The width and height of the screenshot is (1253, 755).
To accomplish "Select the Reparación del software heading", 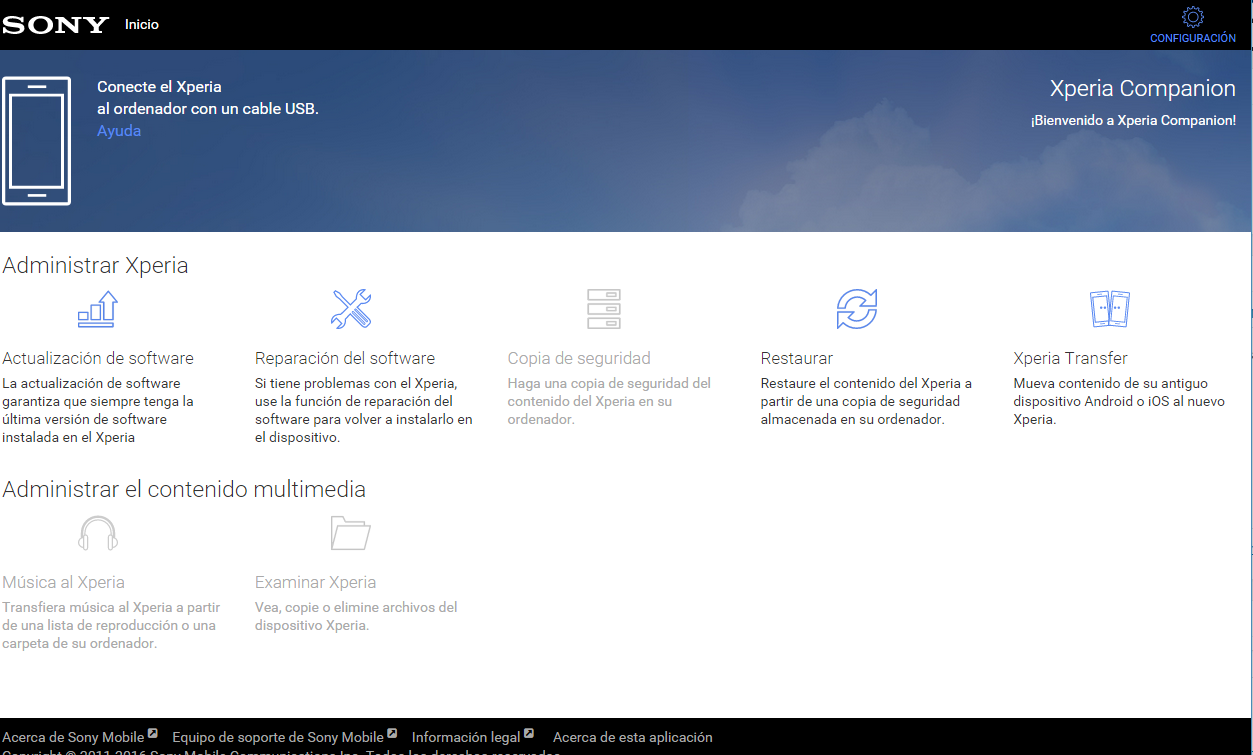I will 345,358.
